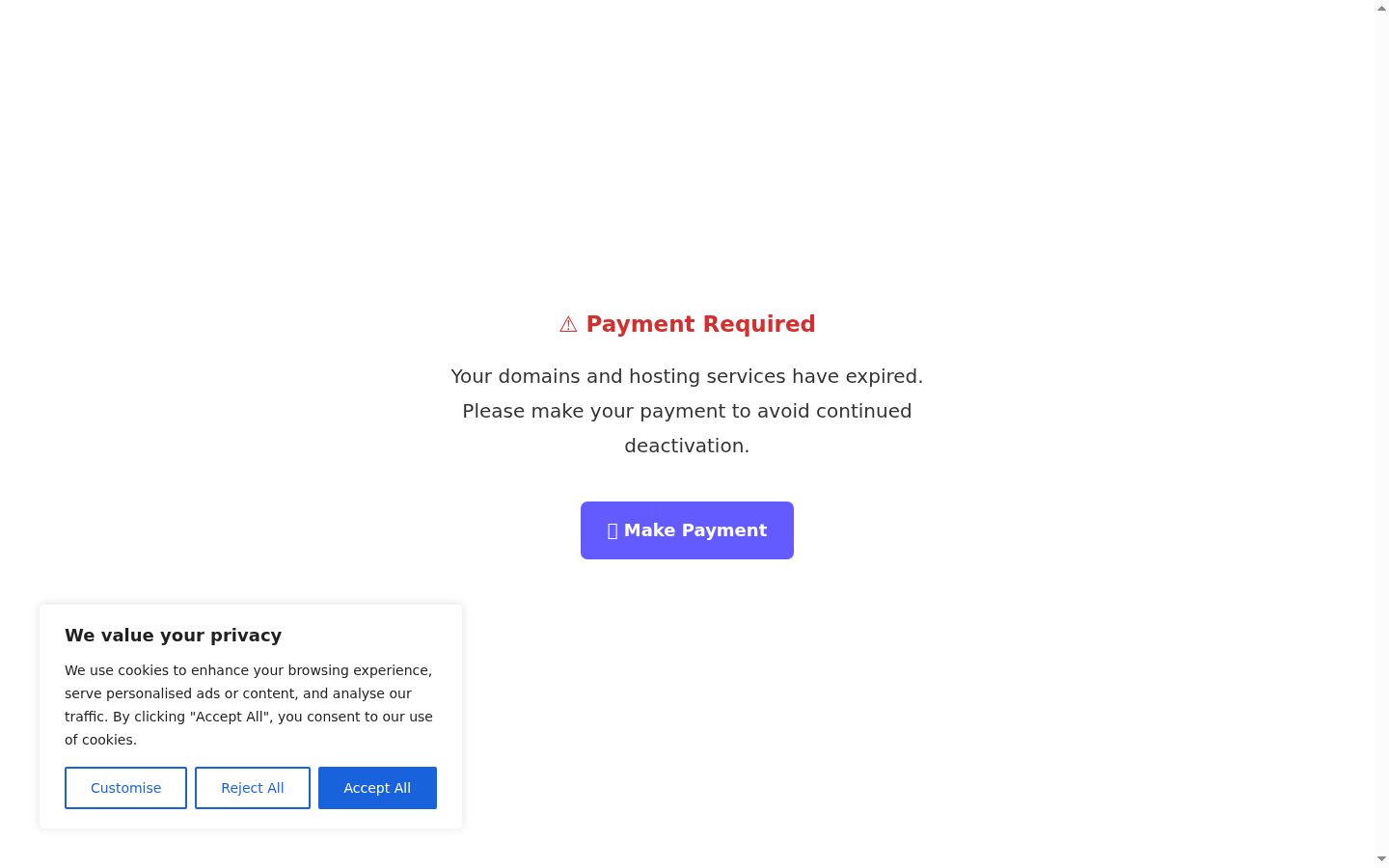Reject all cookies
The width and height of the screenshot is (1389, 868).
[253, 788]
